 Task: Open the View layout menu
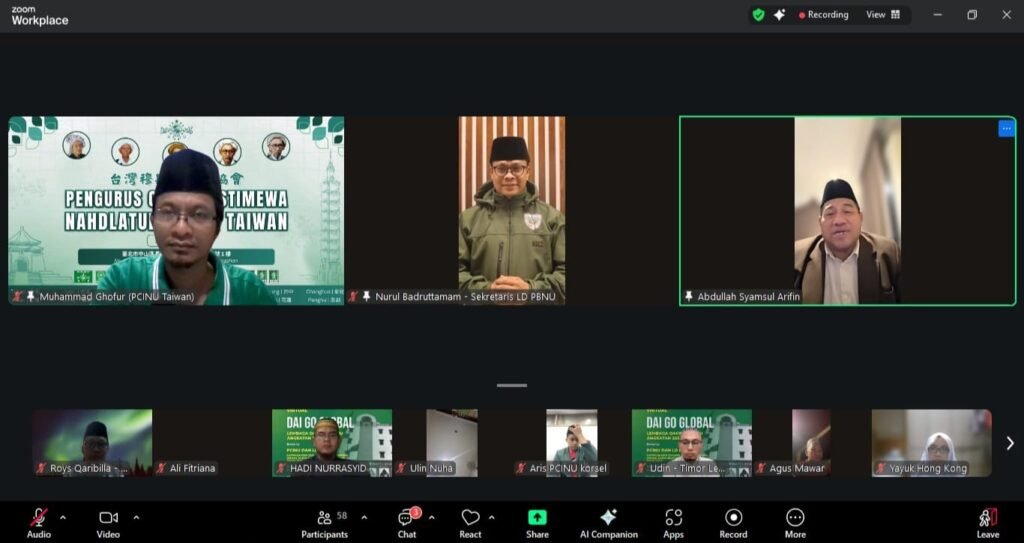(x=883, y=15)
